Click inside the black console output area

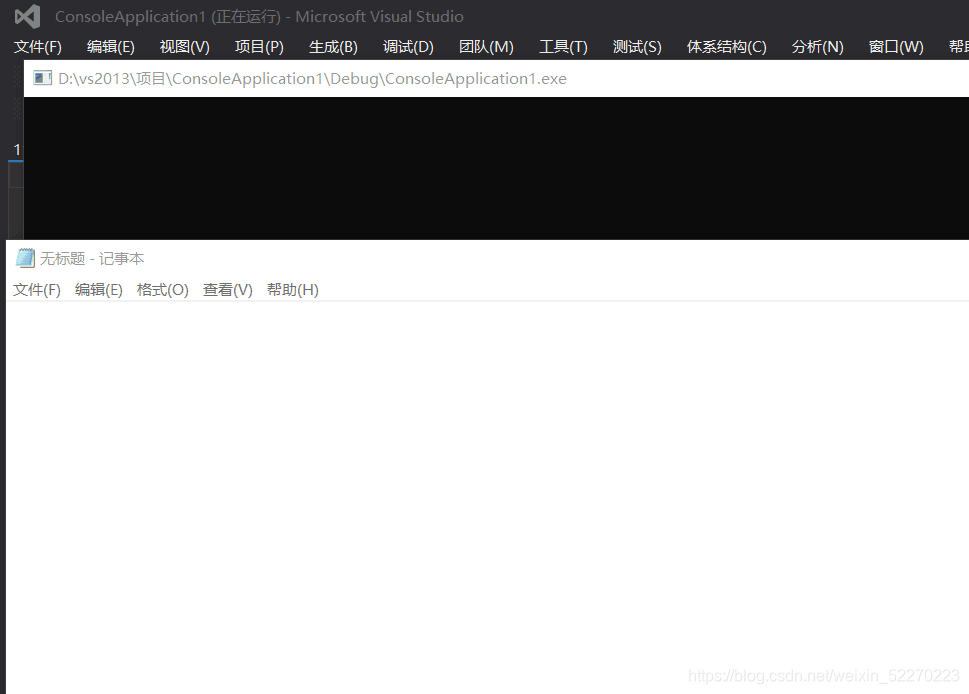point(496,168)
